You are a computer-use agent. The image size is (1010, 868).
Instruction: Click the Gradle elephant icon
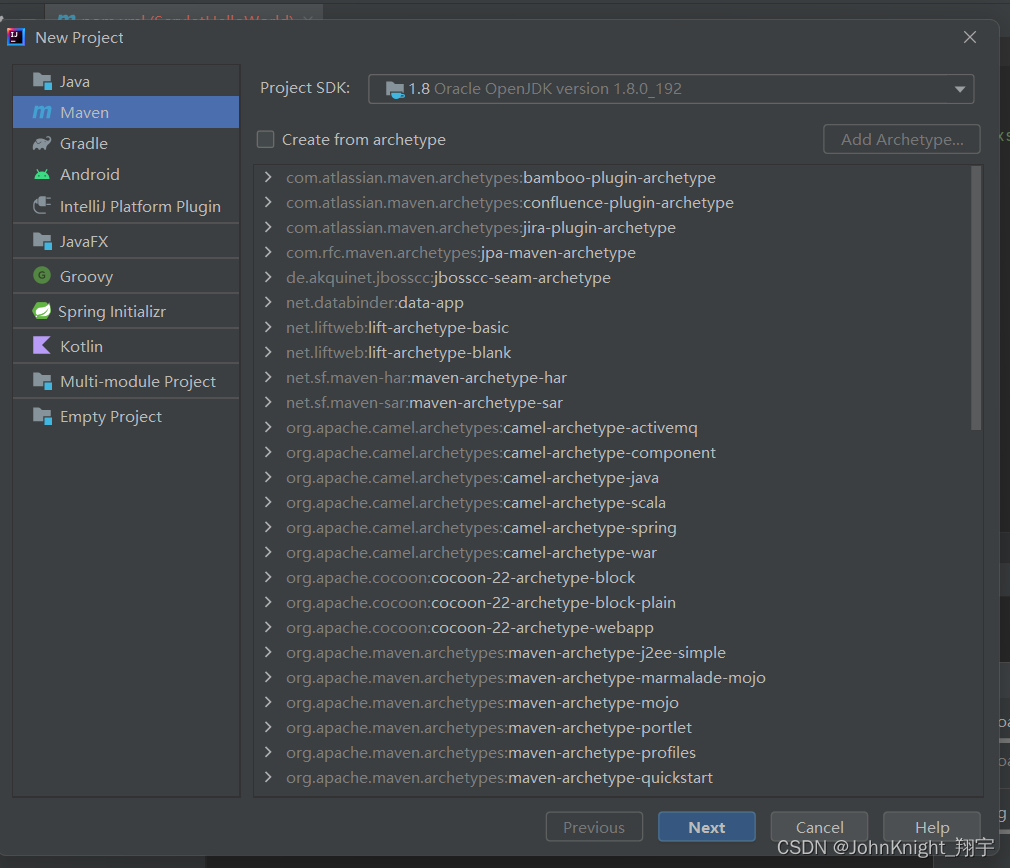click(42, 143)
